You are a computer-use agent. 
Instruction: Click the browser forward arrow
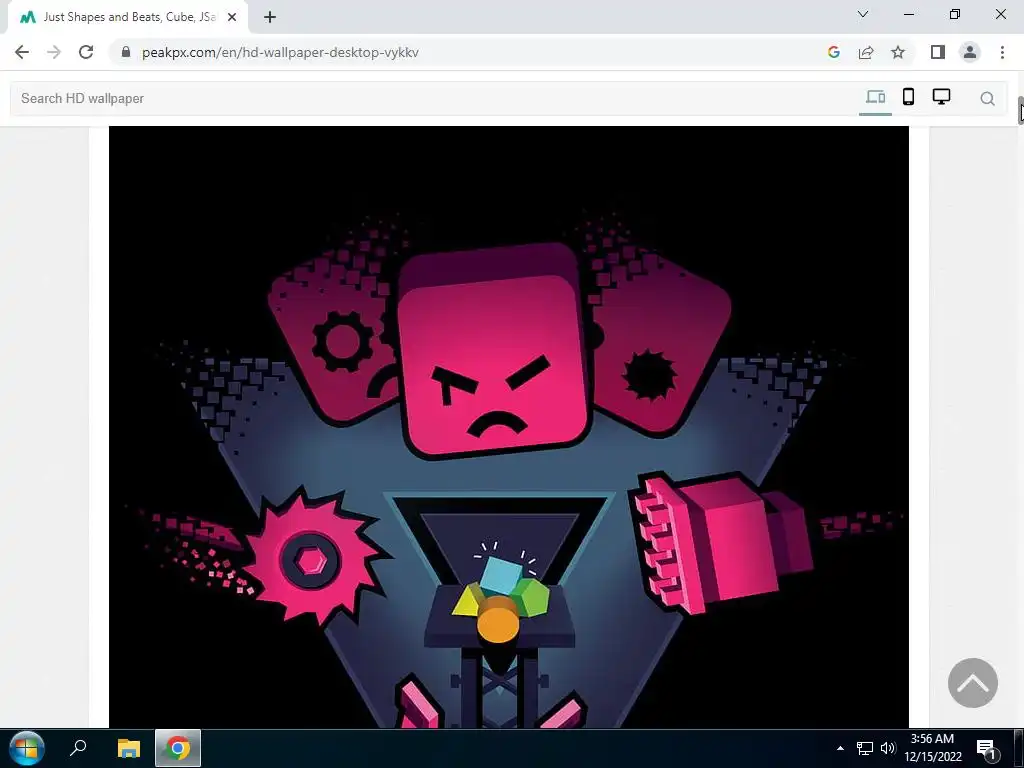(x=54, y=52)
